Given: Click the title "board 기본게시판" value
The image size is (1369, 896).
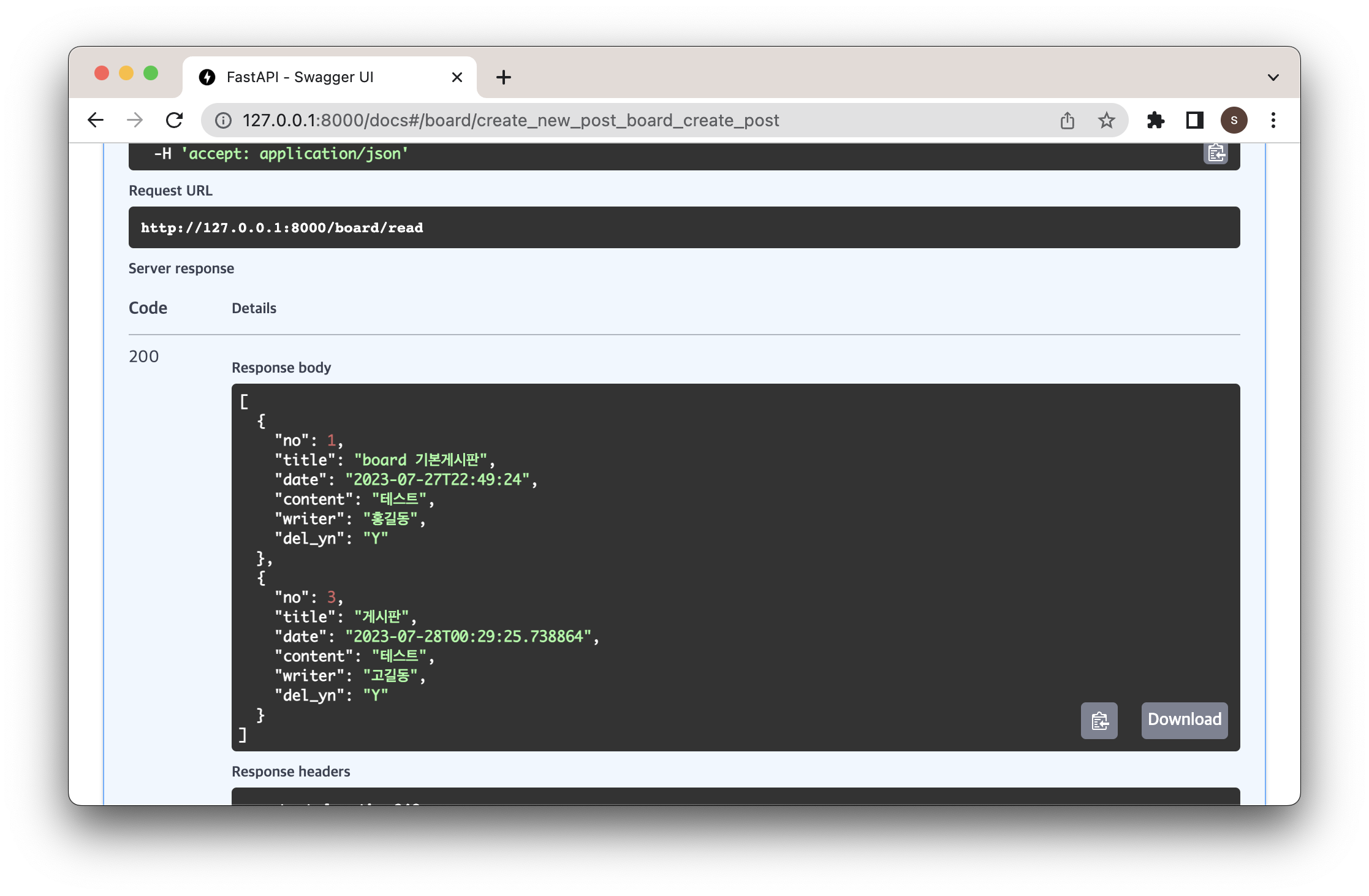Looking at the screenshot, I should tap(420, 460).
